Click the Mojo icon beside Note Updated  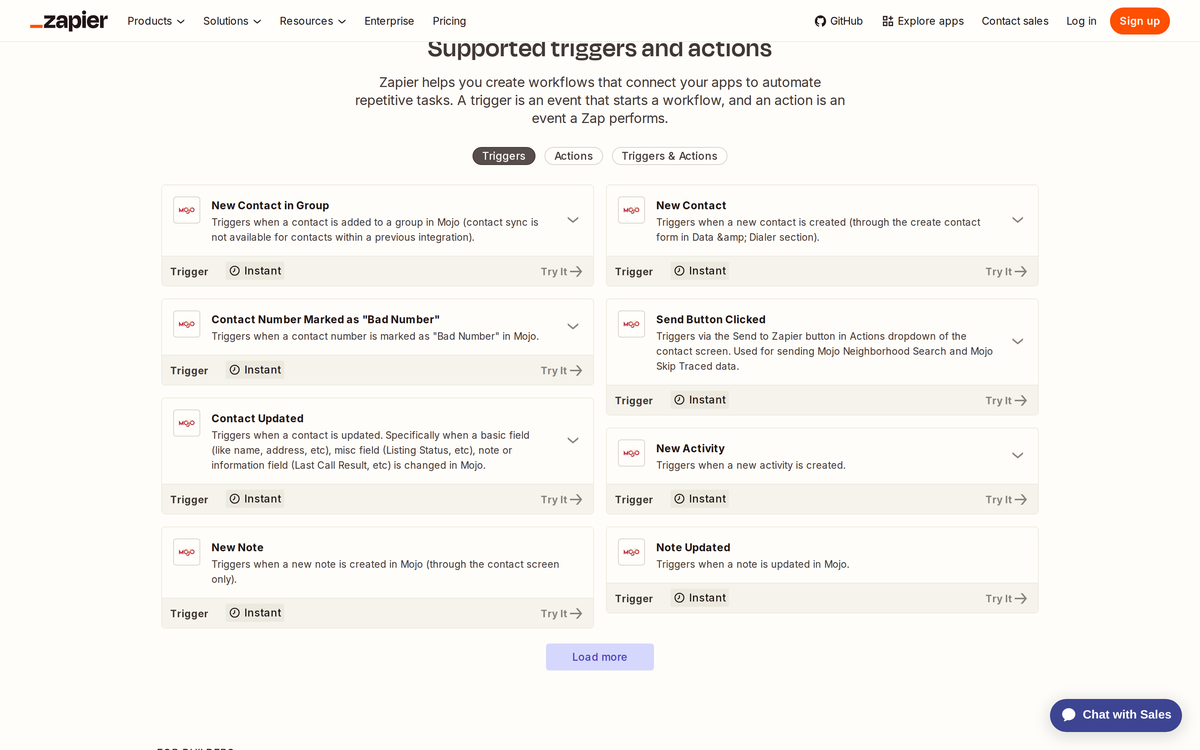coord(631,552)
